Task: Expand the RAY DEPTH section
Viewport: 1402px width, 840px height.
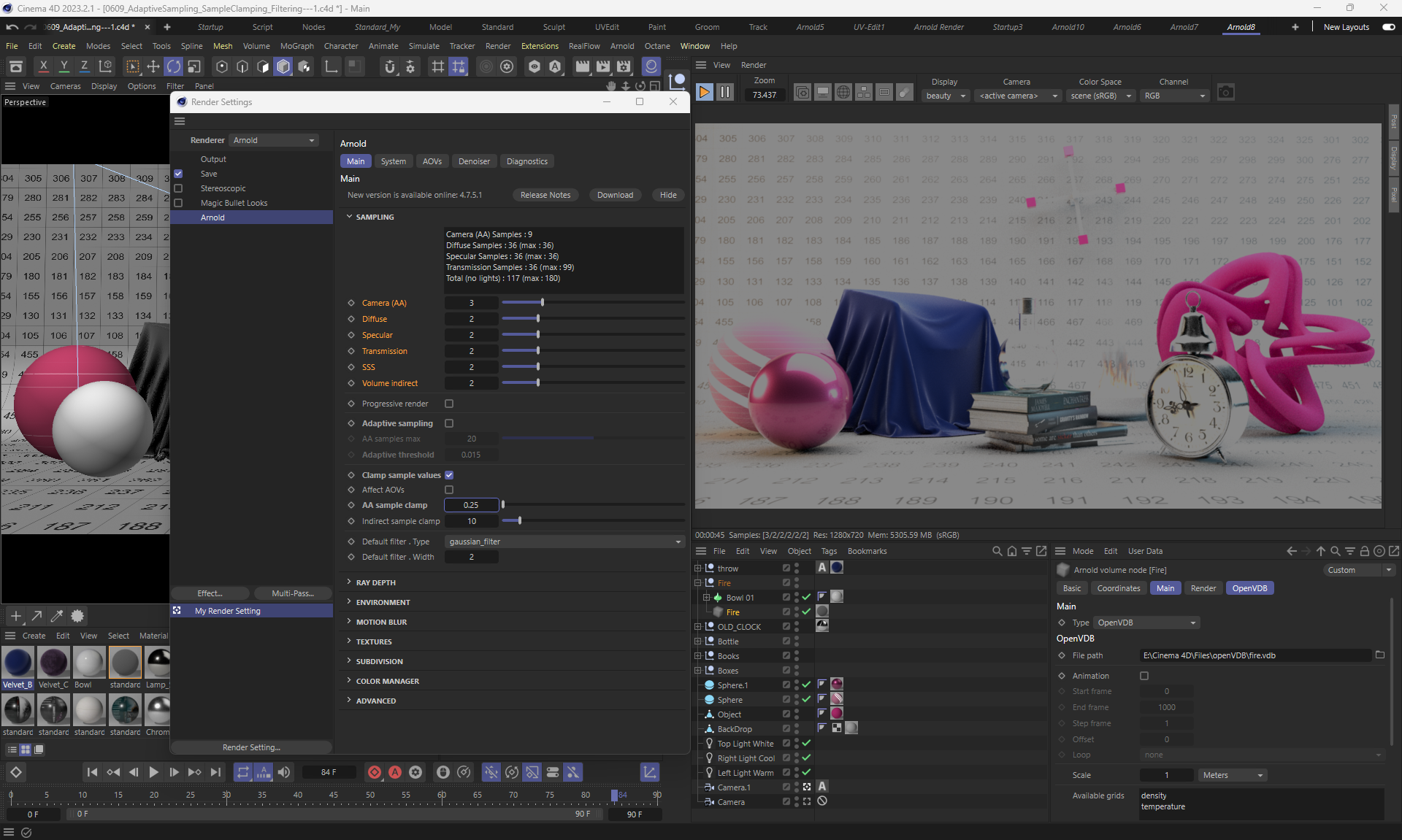Action: click(375, 582)
